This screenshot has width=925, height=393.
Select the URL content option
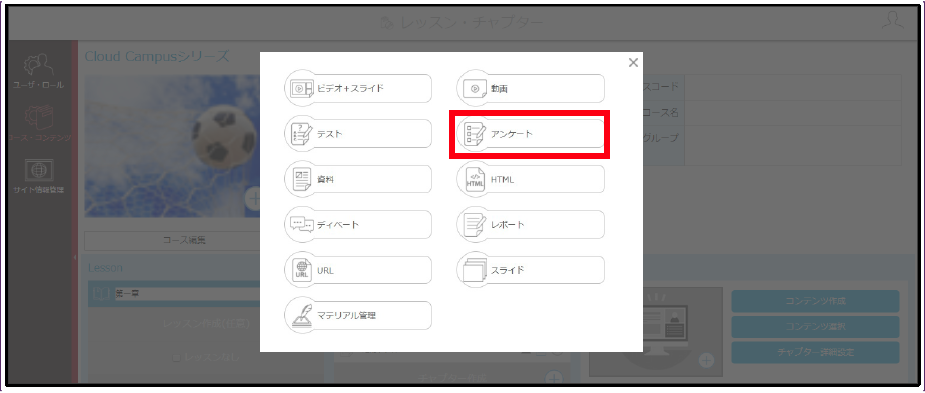coord(358,270)
